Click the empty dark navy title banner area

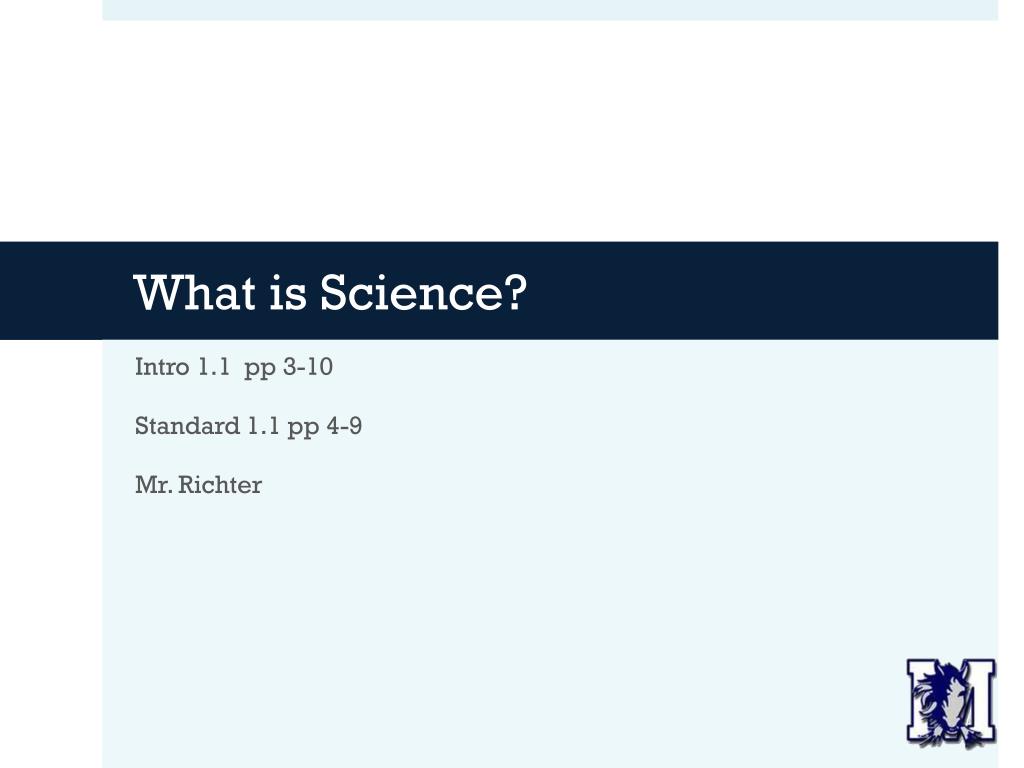pyautogui.click(x=751, y=291)
